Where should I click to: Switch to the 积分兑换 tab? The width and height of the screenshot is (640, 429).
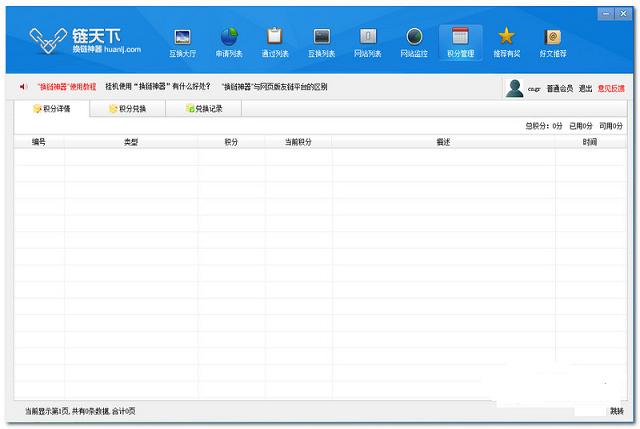pos(127,108)
